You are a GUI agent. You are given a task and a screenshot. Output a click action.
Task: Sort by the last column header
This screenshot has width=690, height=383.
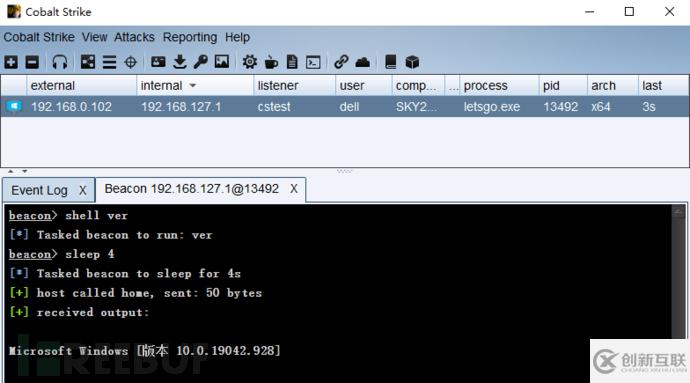click(x=663, y=85)
